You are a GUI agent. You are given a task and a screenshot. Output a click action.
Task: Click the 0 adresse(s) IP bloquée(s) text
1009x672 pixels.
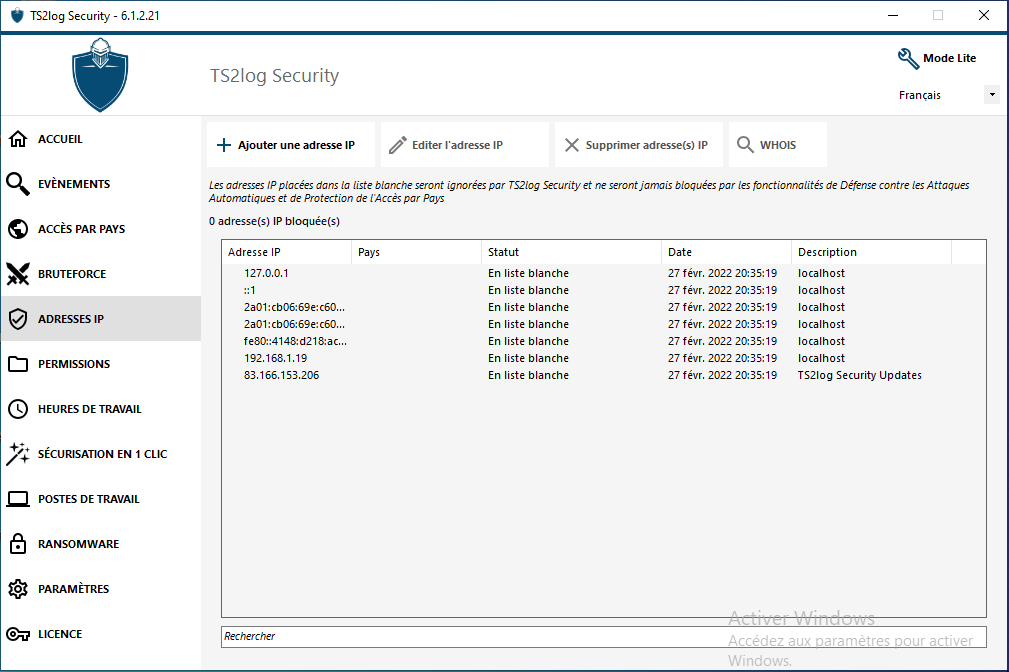274,221
